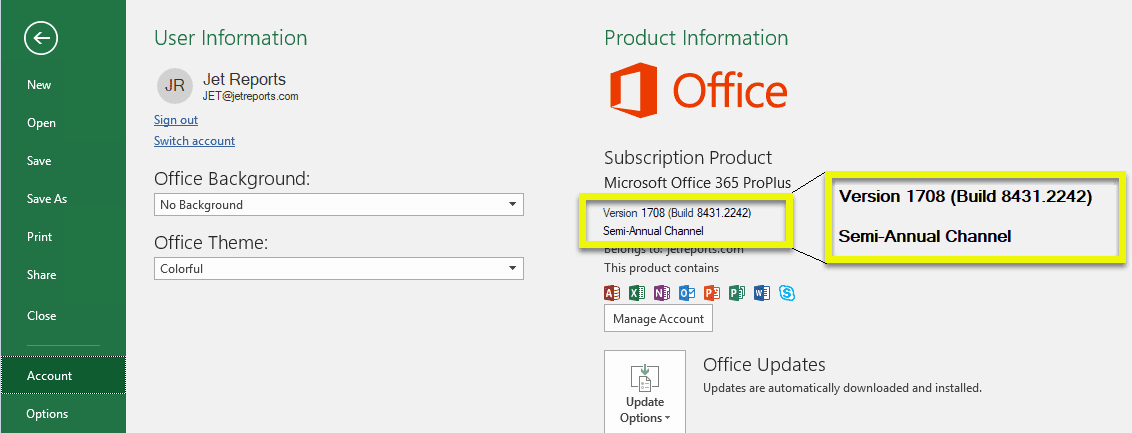Expand the Office Theme dropdown

pos(339,269)
